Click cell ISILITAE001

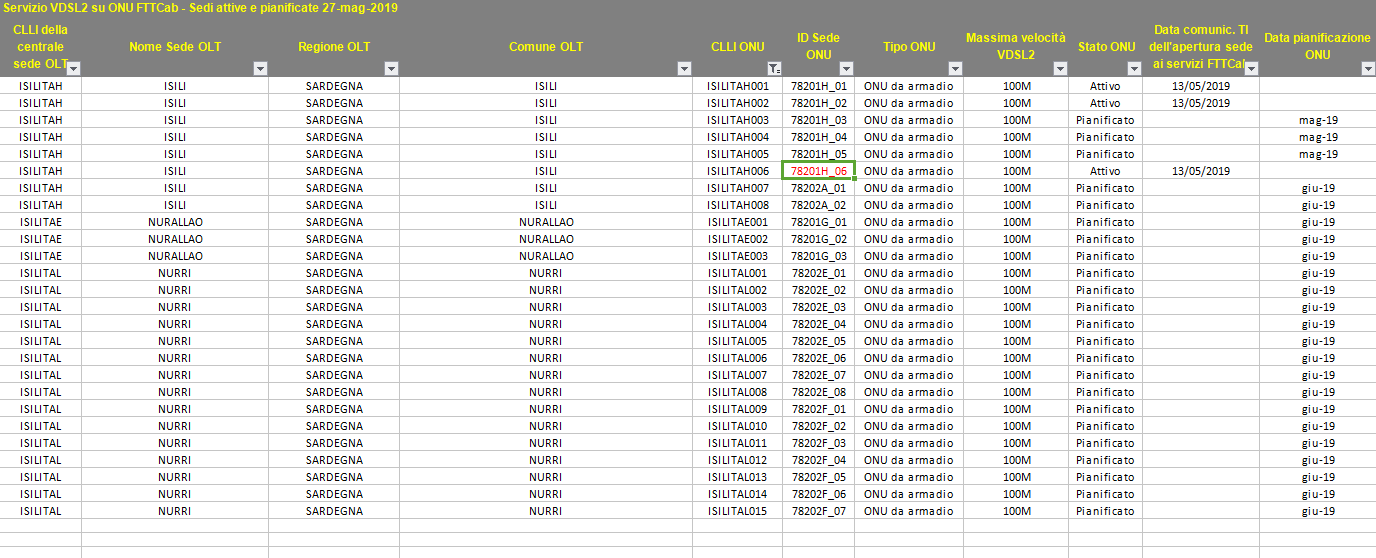pyautogui.click(x=738, y=222)
